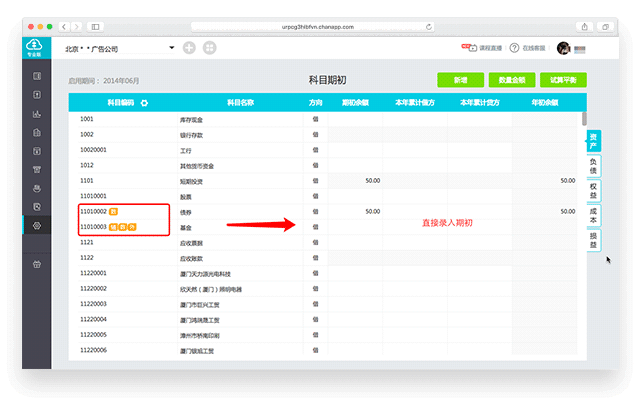Select the 损益 side tab
This screenshot has width=640, height=405.
point(593,240)
